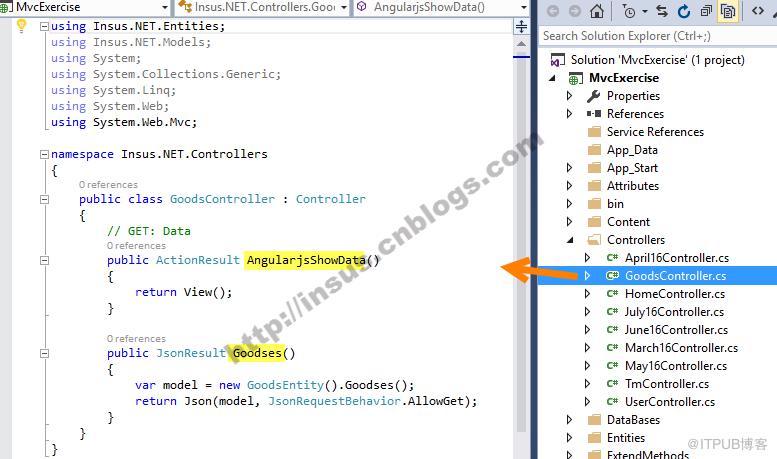The height and width of the screenshot is (459, 777).
Task: Open the AngularjsShowData() member dropdown
Action: pos(523,7)
